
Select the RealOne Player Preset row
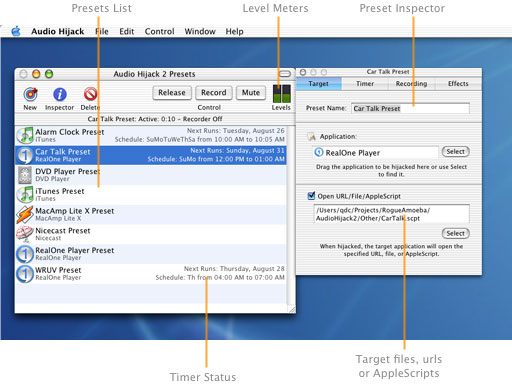tap(151, 254)
